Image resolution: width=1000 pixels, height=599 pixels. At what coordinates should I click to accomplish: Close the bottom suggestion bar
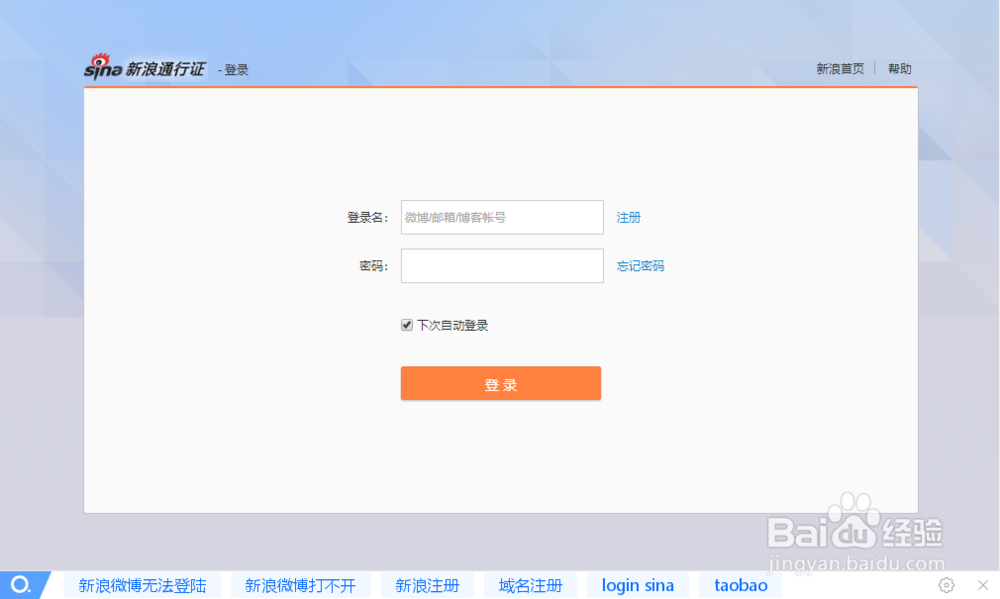[983, 585]
